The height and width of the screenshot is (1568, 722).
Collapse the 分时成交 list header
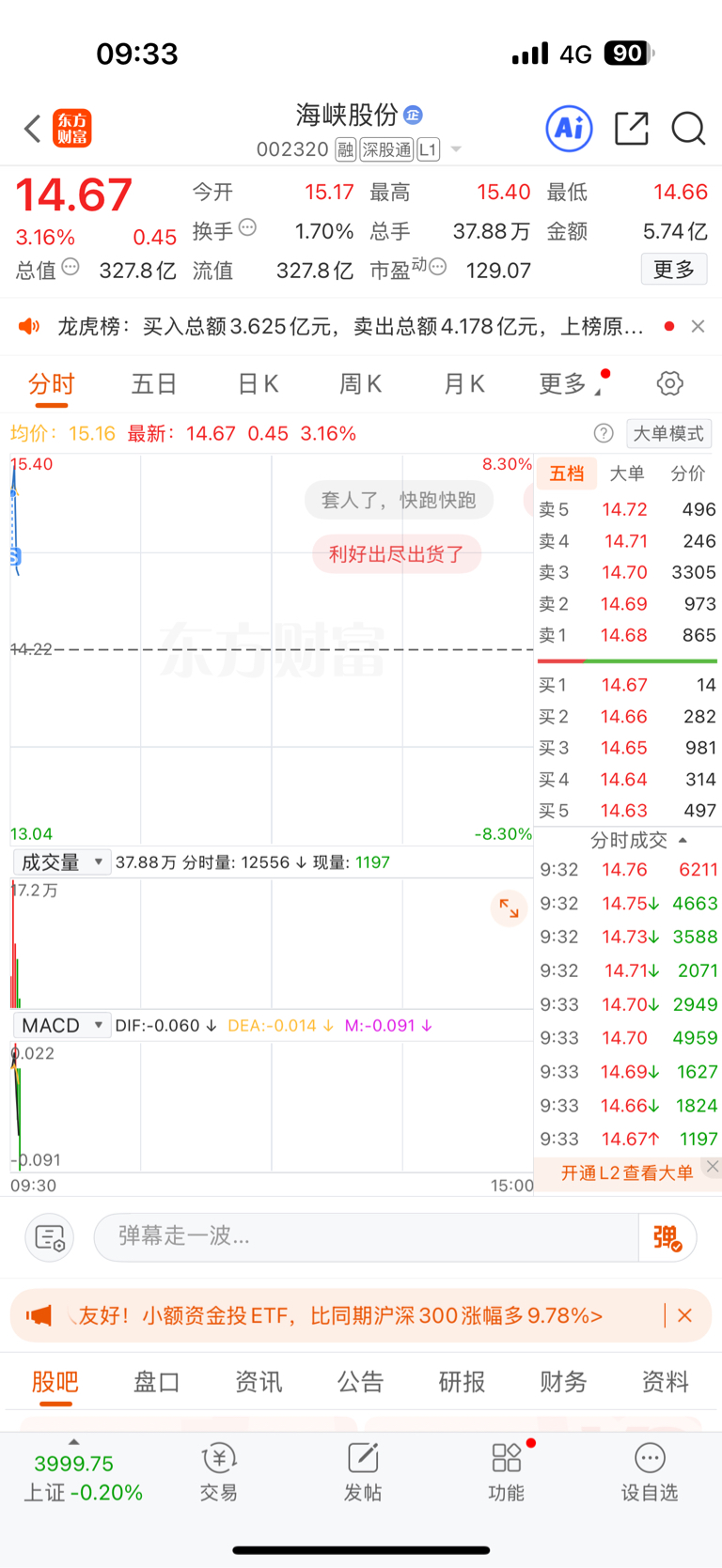[638, 840]
